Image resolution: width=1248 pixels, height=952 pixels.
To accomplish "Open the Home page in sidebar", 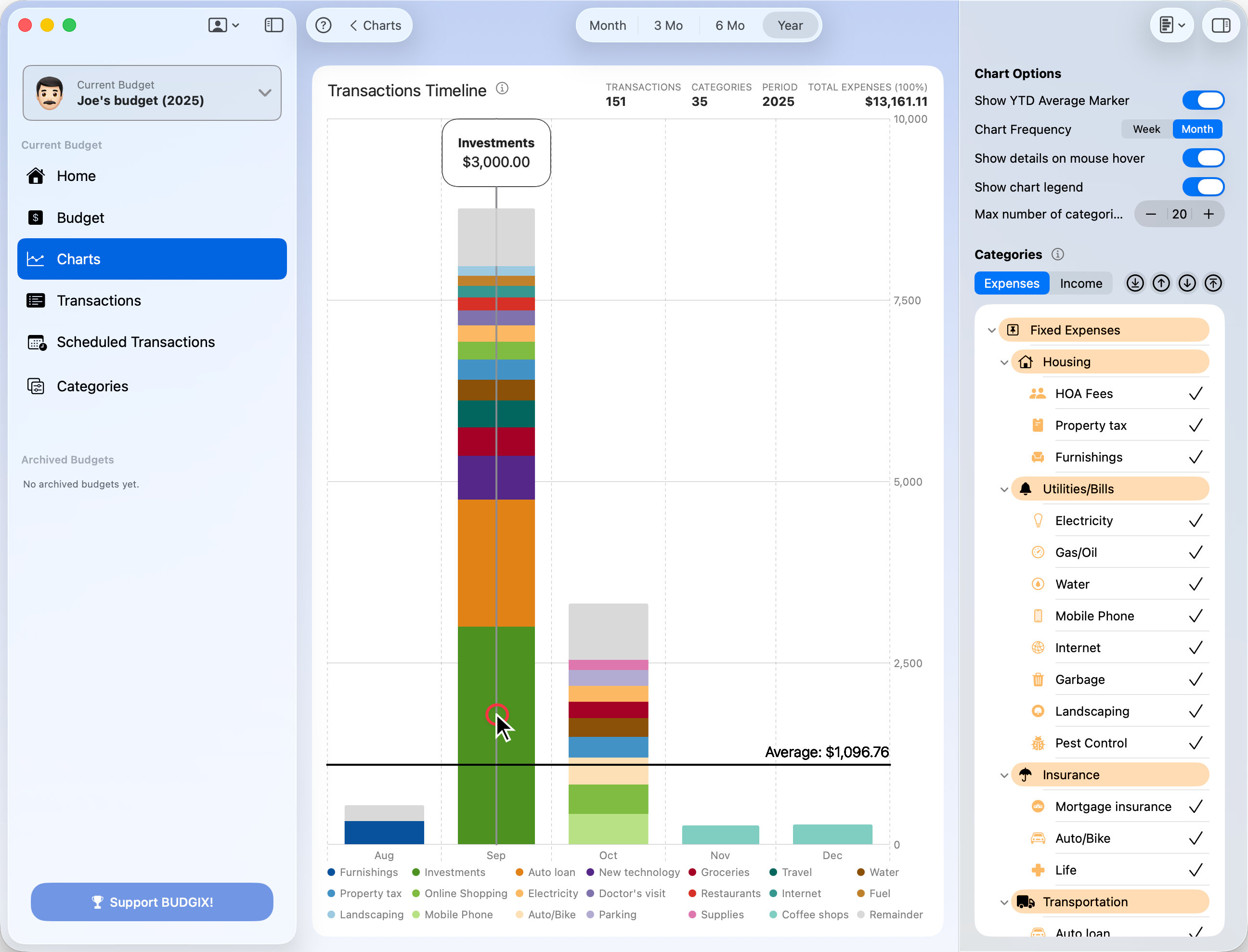I will [76, 176].
